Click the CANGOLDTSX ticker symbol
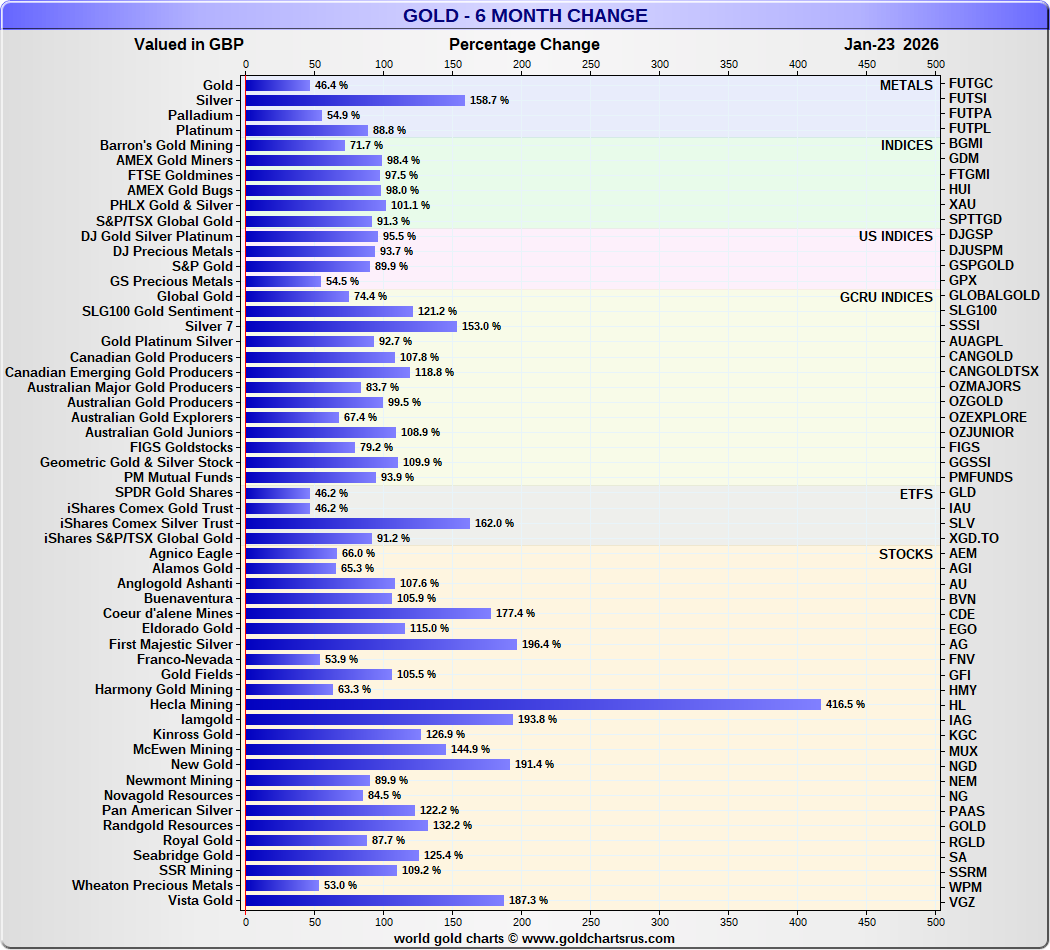This screenshot has width=1050, height=950. pyautogui.click(x=993, y=371)
